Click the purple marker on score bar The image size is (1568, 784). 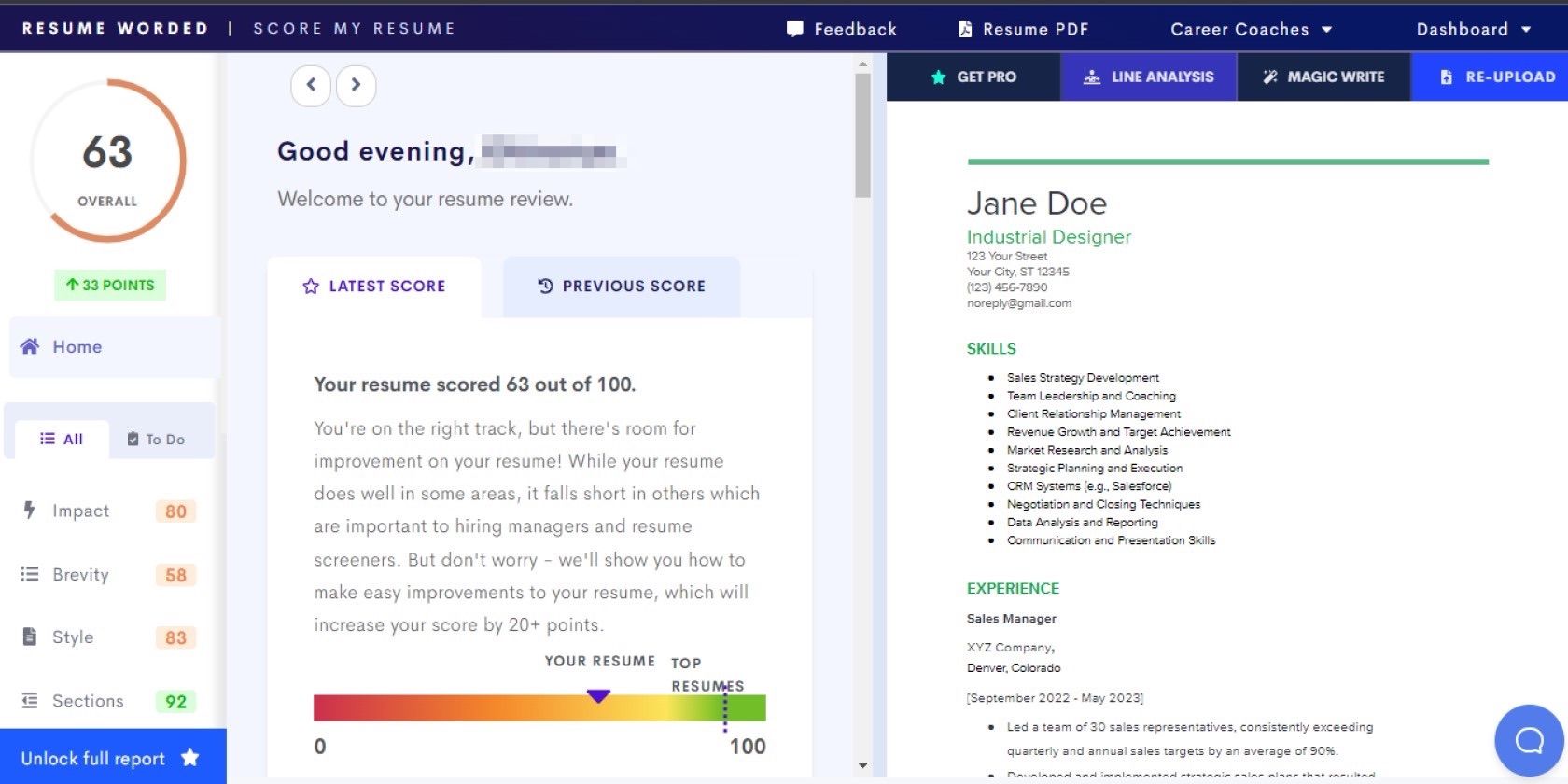pyautogui.click(x=598, y=696)
